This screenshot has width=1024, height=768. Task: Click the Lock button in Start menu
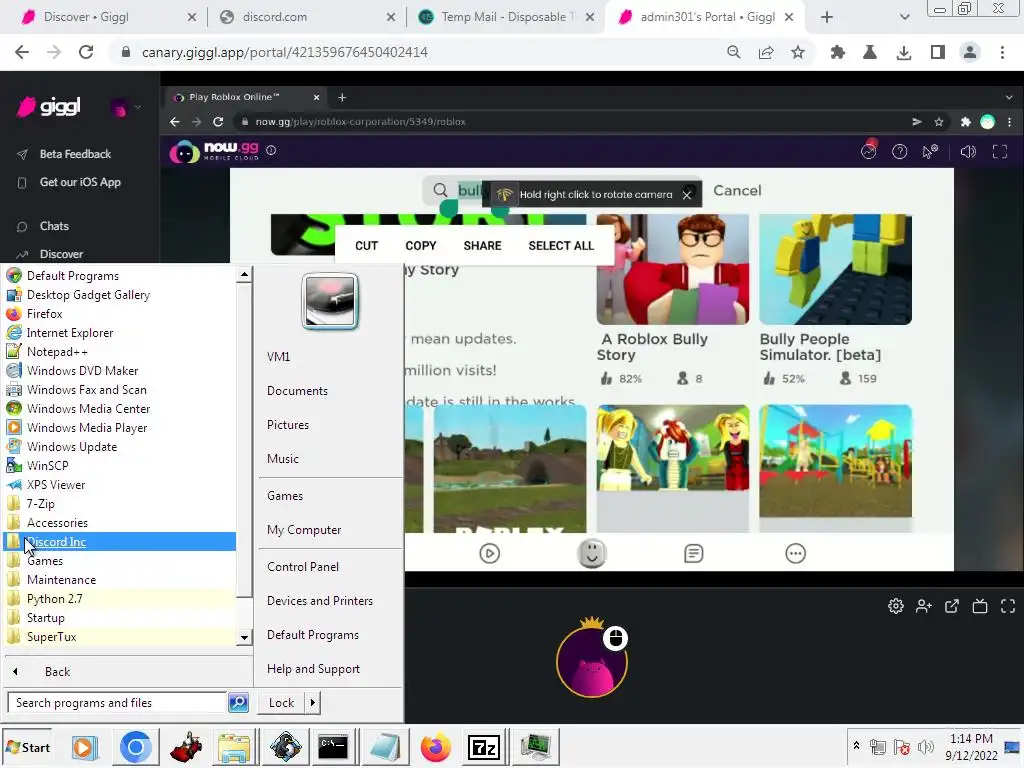coord(281,703)
